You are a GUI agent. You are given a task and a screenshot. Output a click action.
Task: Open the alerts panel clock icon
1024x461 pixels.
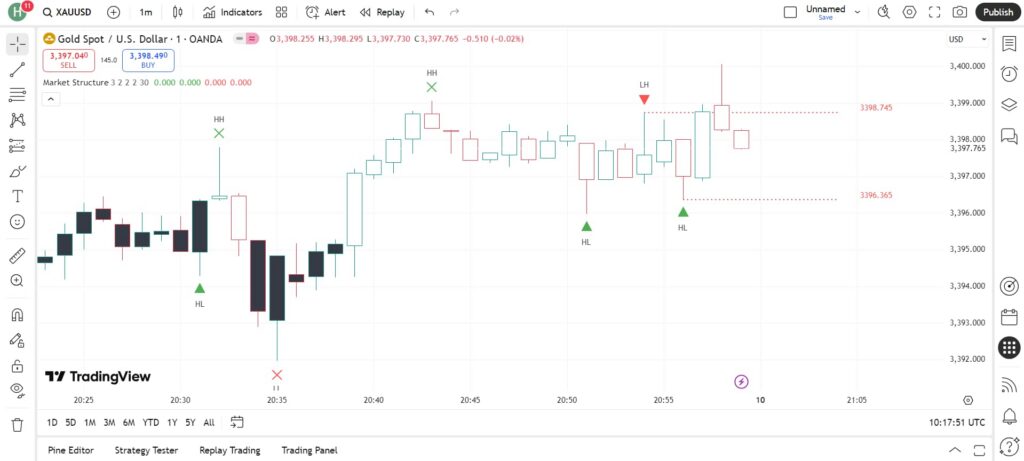[1009, 74]
